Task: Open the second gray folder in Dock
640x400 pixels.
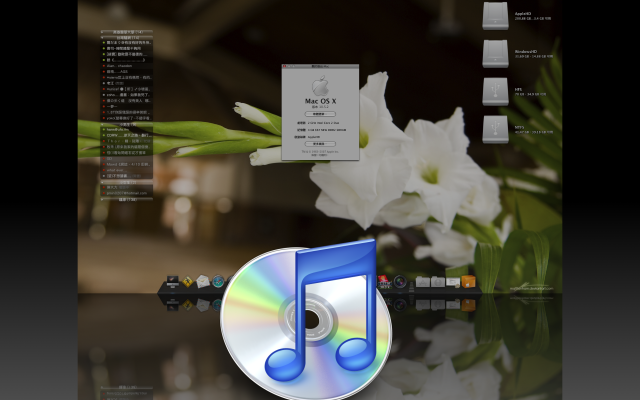Action: pyautogui.click(x=438, y=282)
